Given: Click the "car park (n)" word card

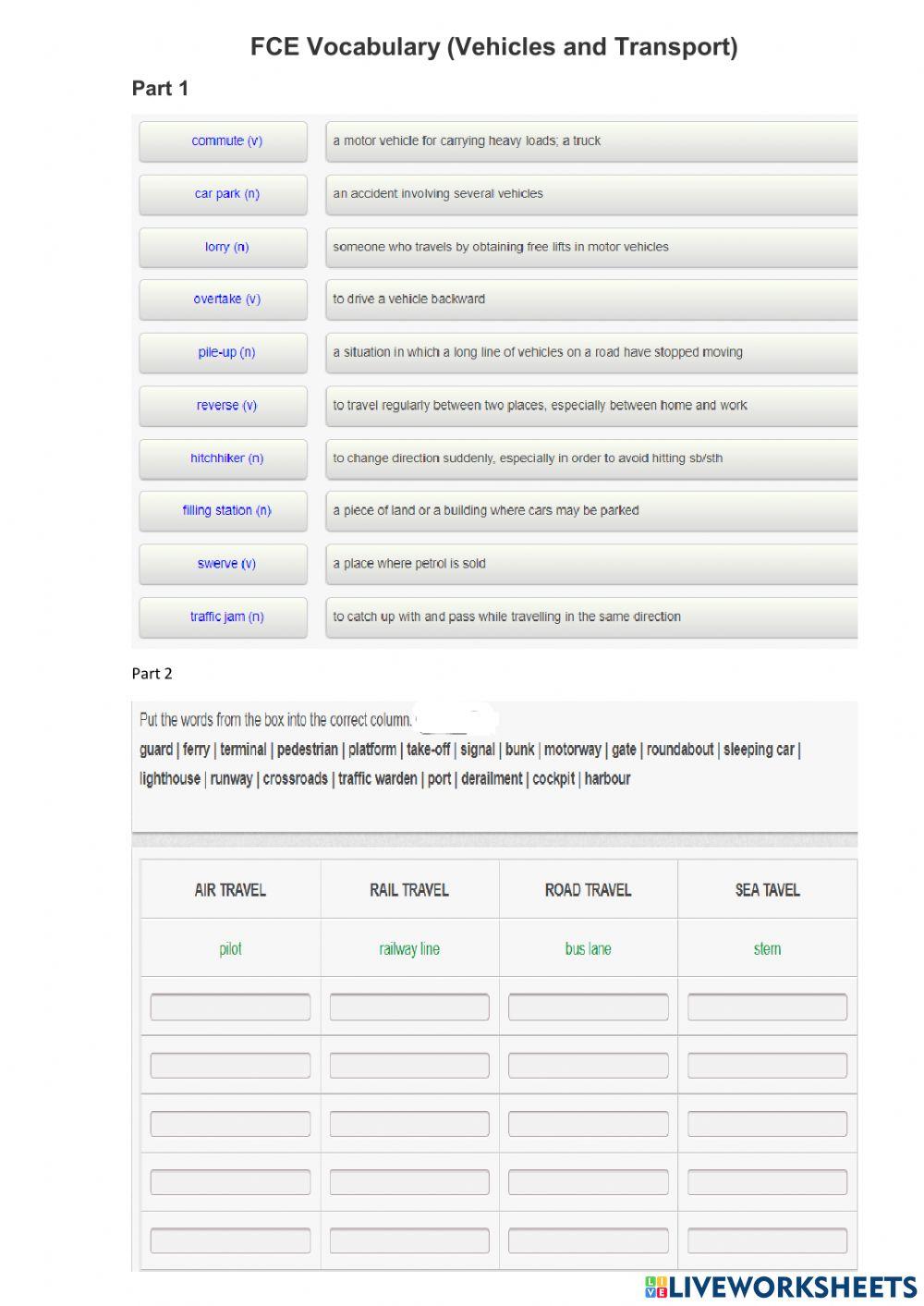Looking at the screenshot, I should (x=223, y=194).
